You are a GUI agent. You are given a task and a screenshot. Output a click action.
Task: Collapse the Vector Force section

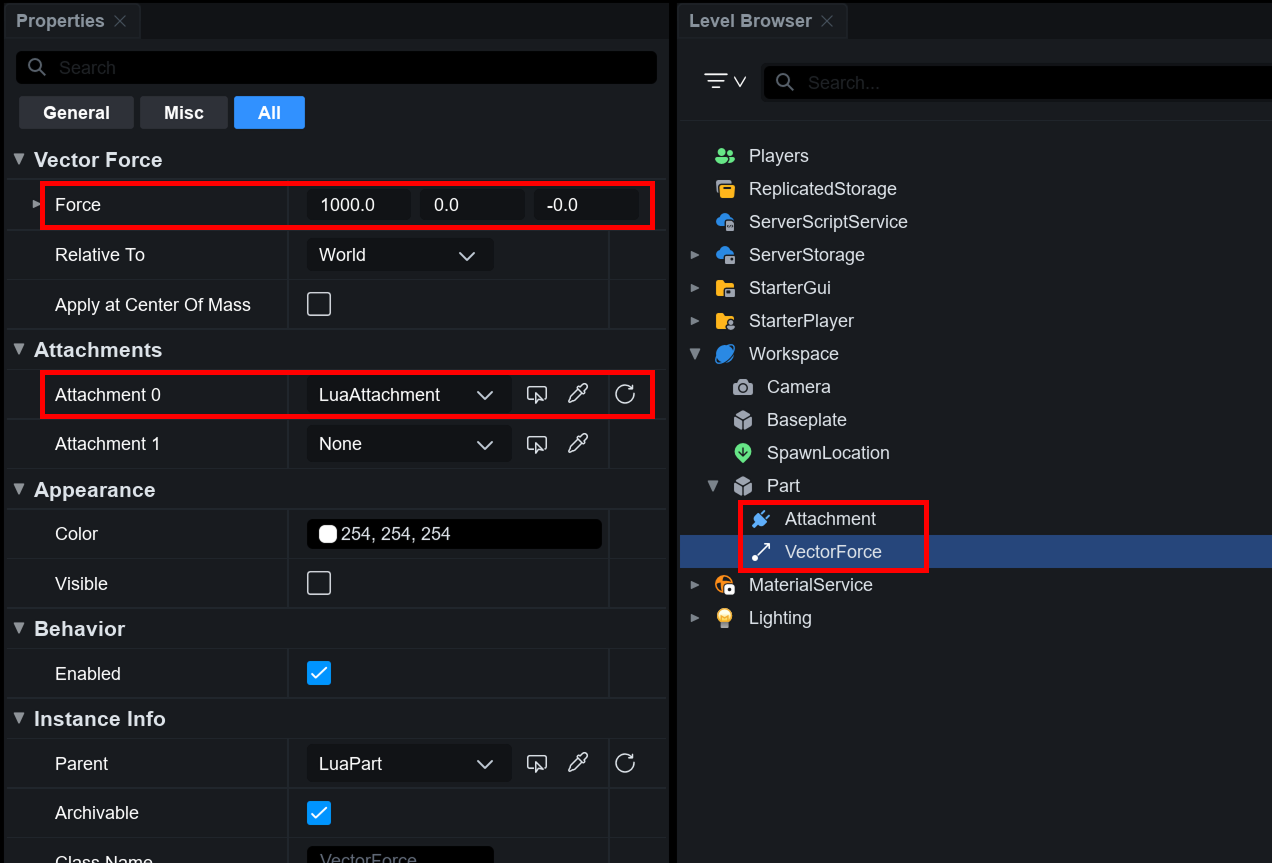(x=19, y=160)
